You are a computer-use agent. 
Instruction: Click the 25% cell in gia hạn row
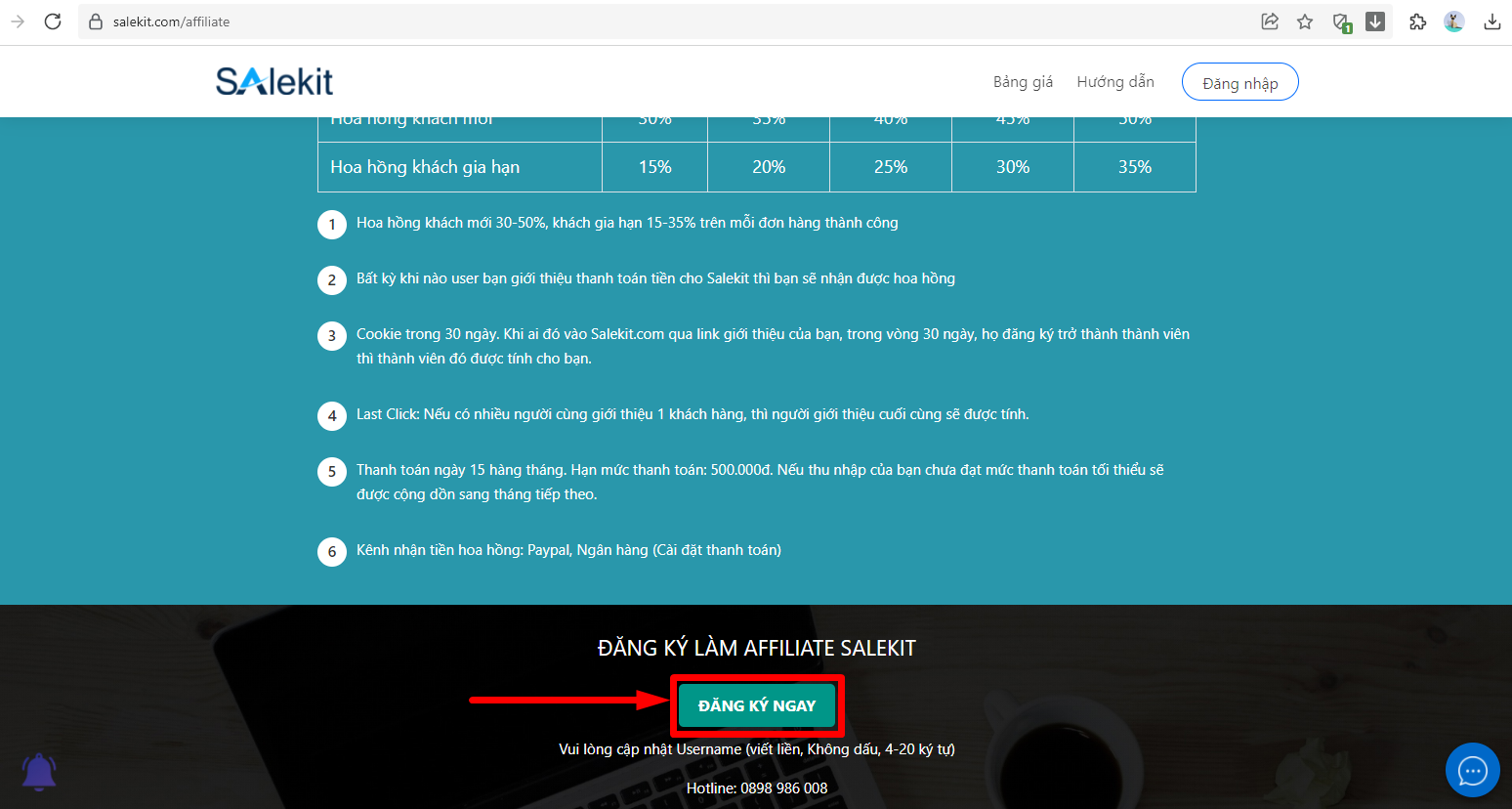(x=891, y=167)
